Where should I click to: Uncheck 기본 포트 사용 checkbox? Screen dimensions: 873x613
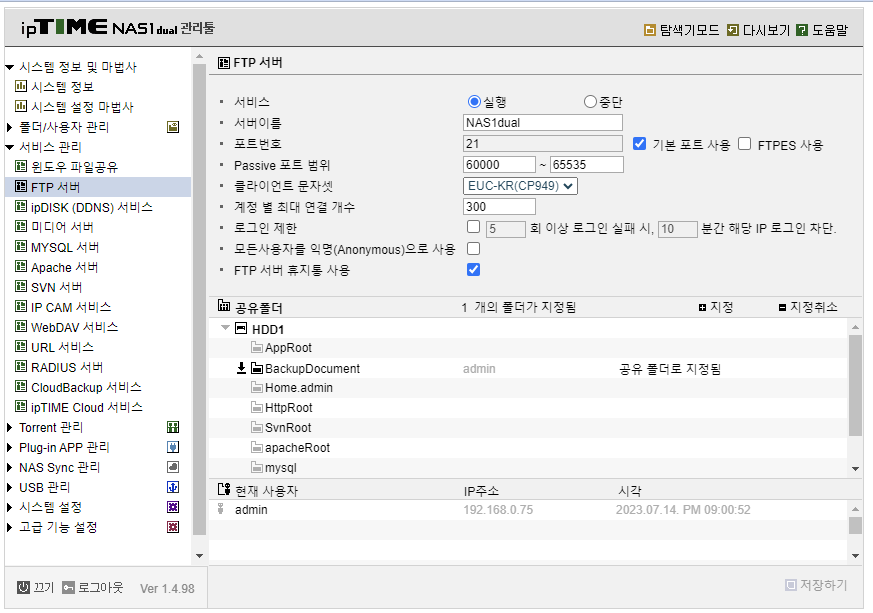coord(640,144)
